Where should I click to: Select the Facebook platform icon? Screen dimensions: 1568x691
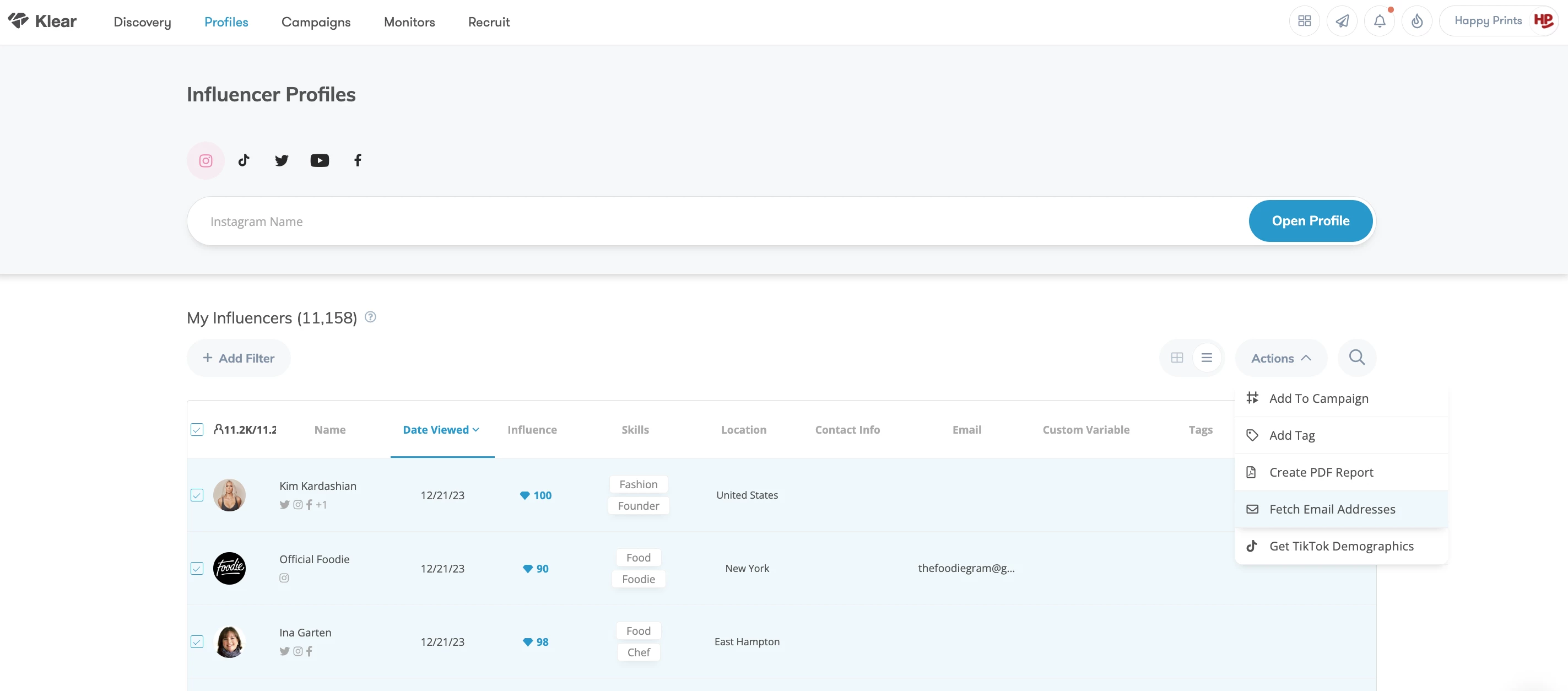pyautogui.click(x=358, y=160)
